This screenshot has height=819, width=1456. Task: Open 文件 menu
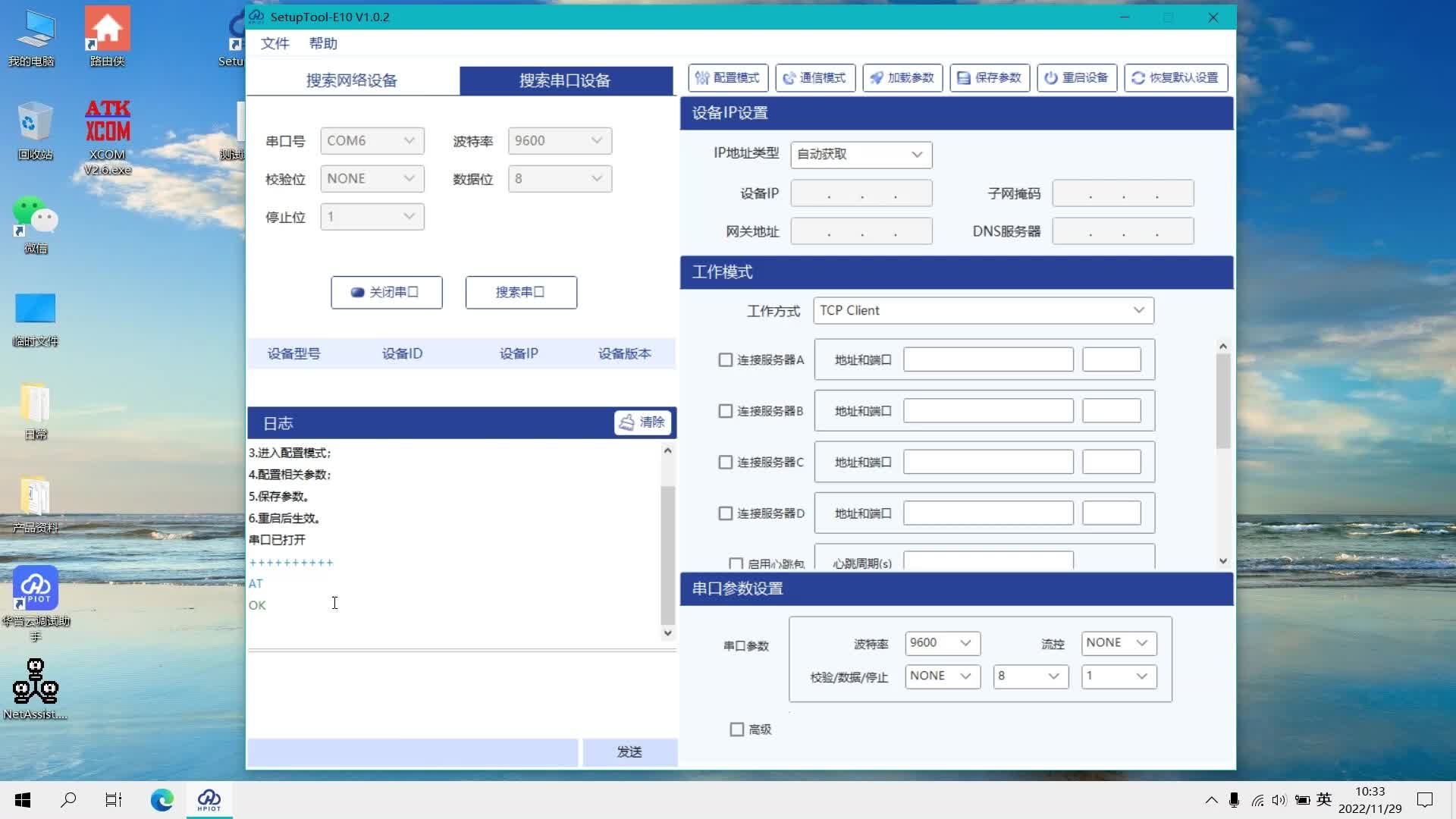275,43
